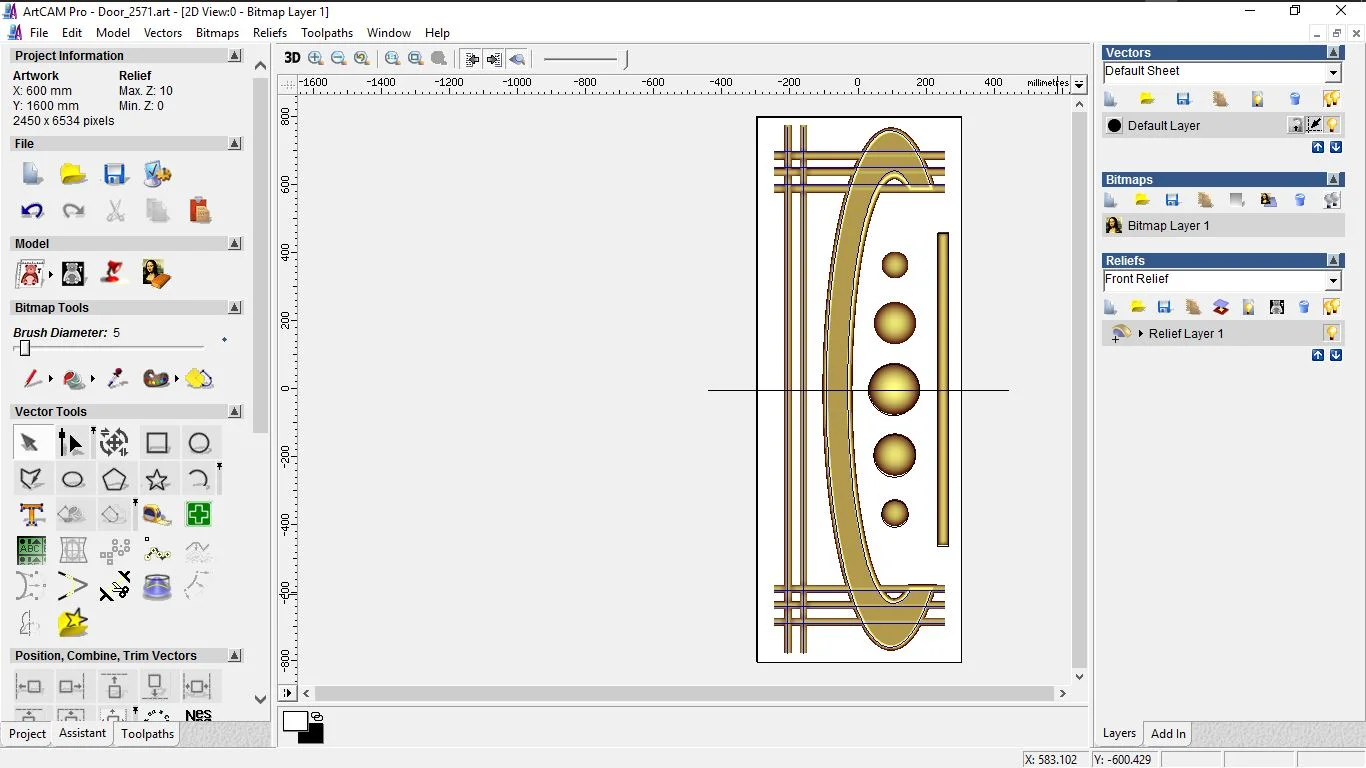
Task: Open the Toolpaths menu
Action: point(327,33)
